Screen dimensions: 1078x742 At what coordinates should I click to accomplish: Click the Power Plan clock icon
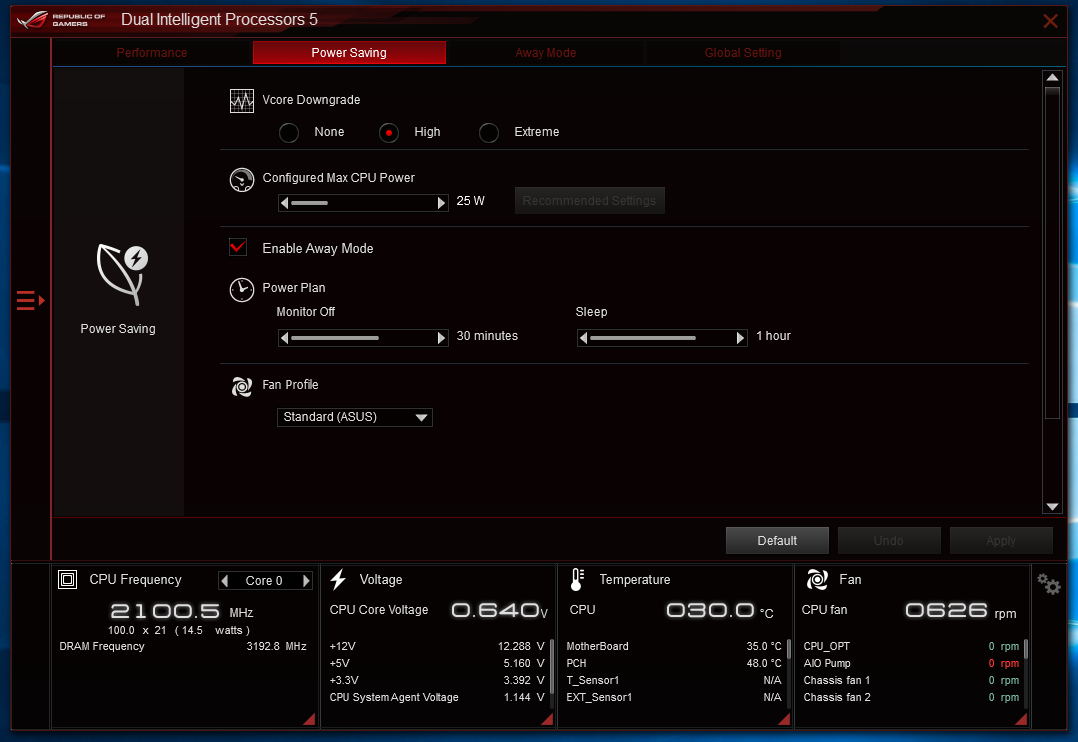(x=241, y=290)
